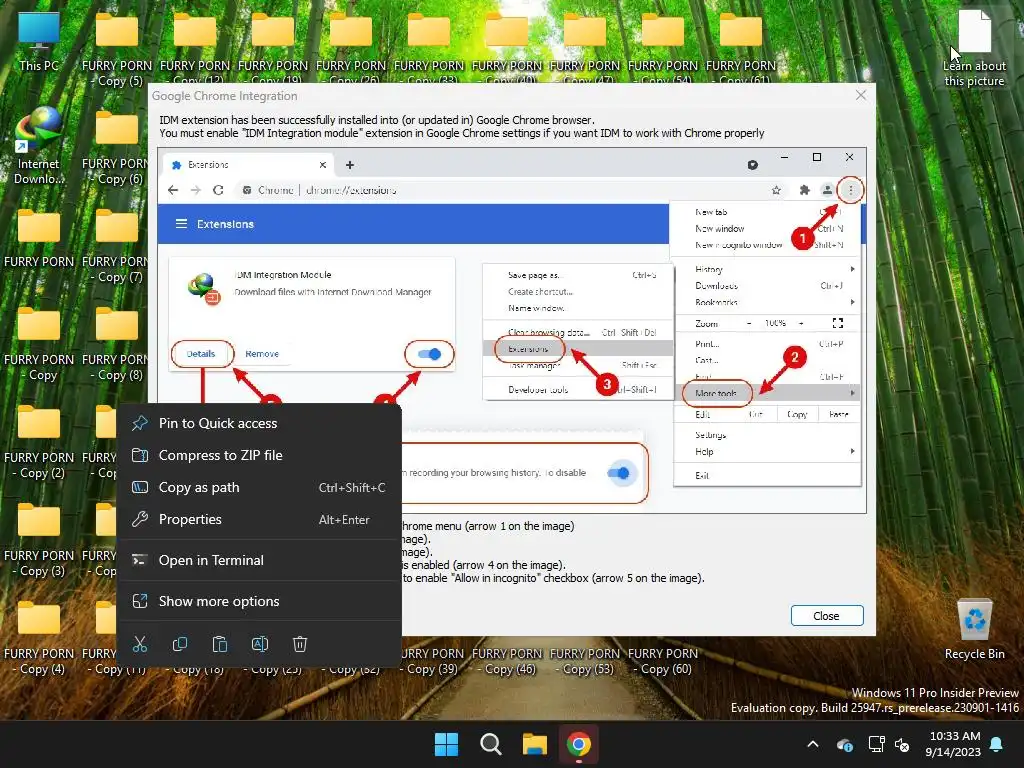This screenshot has width=1024, height=768.
Task: Click the OneDrive cloud tray icon
Action: tap(844, 744)
